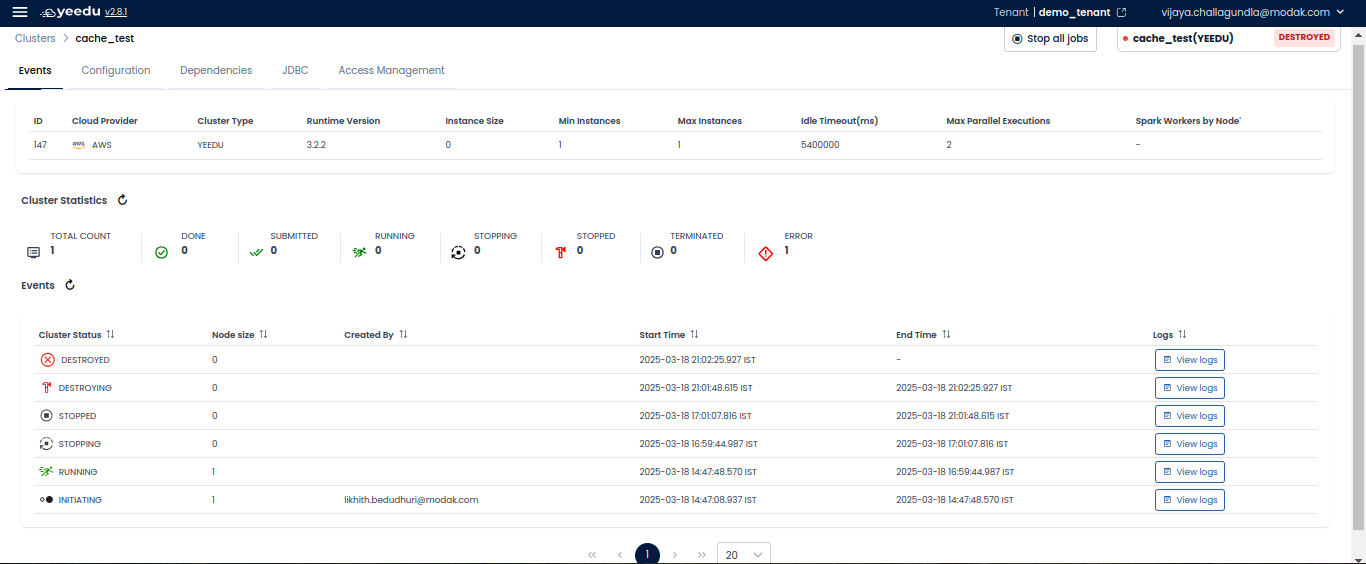
Task: Click cluster ID value 147
Action: (40, 145)
